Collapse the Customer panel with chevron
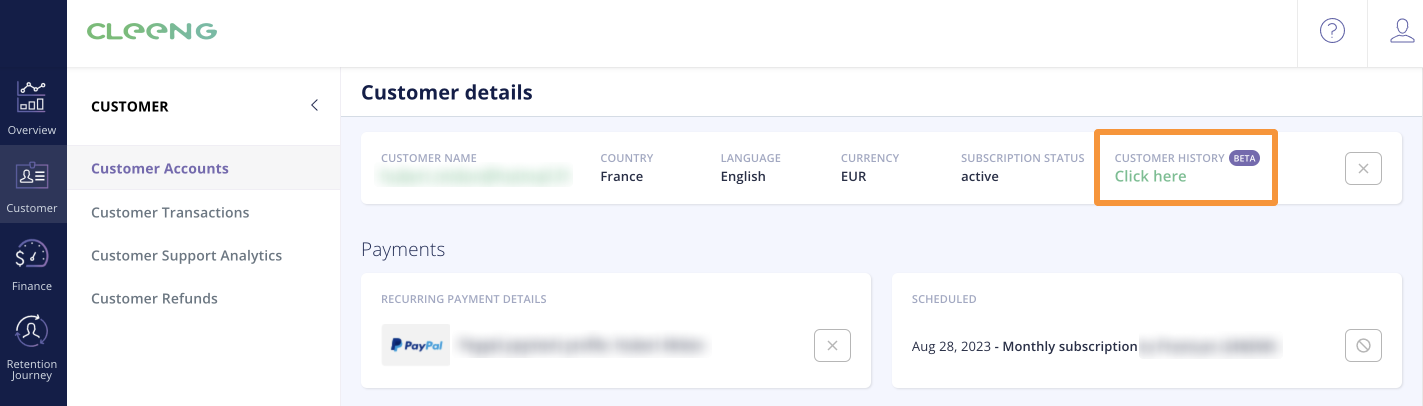This screenshot has width=1423, height=406. tap(314, 105)
